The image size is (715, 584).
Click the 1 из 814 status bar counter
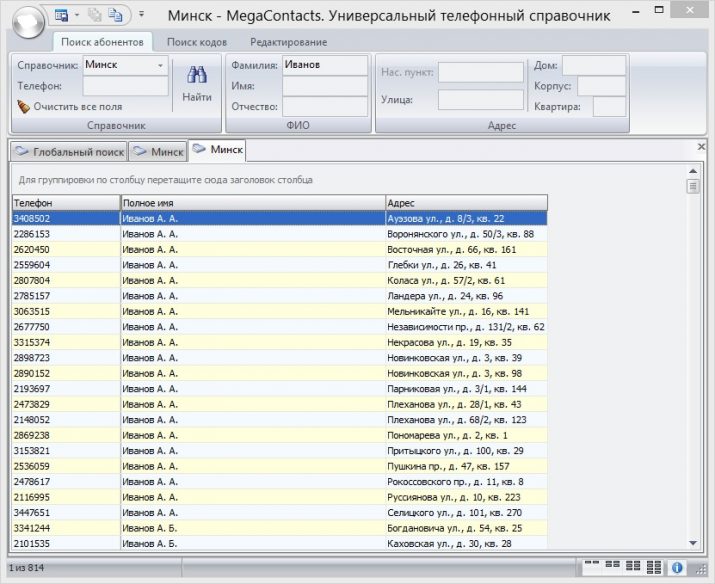pos(26,568)
